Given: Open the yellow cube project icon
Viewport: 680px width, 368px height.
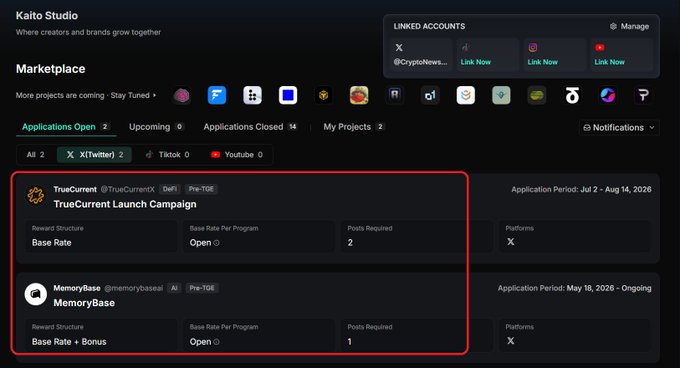Looking at the screenshot, I should (324, 95).
